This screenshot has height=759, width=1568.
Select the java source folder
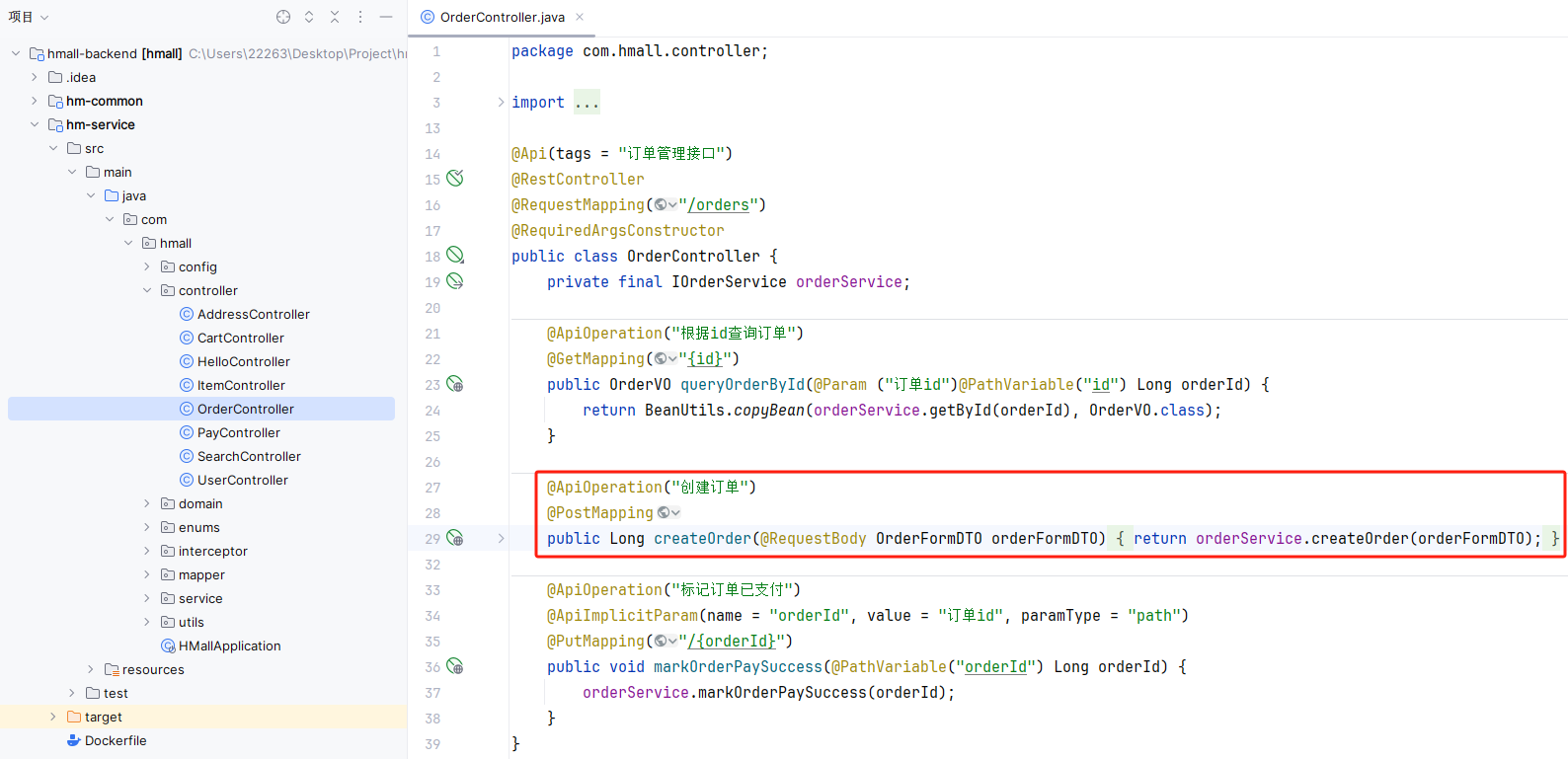tap(133, 195)
